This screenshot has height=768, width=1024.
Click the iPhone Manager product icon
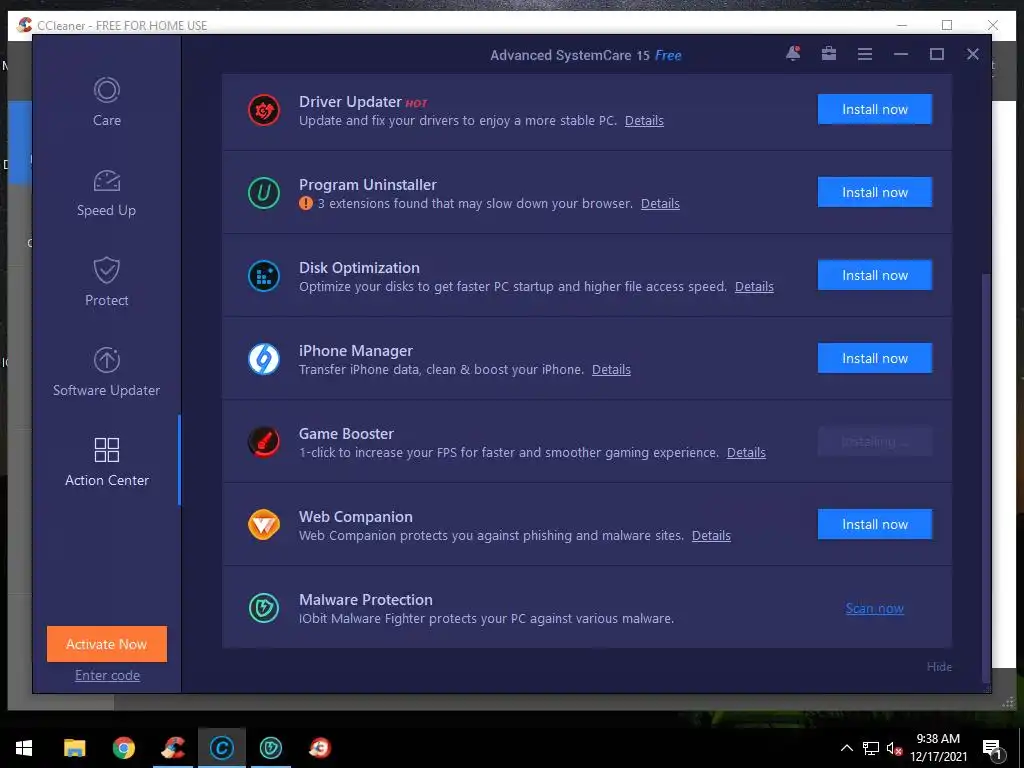264,359
